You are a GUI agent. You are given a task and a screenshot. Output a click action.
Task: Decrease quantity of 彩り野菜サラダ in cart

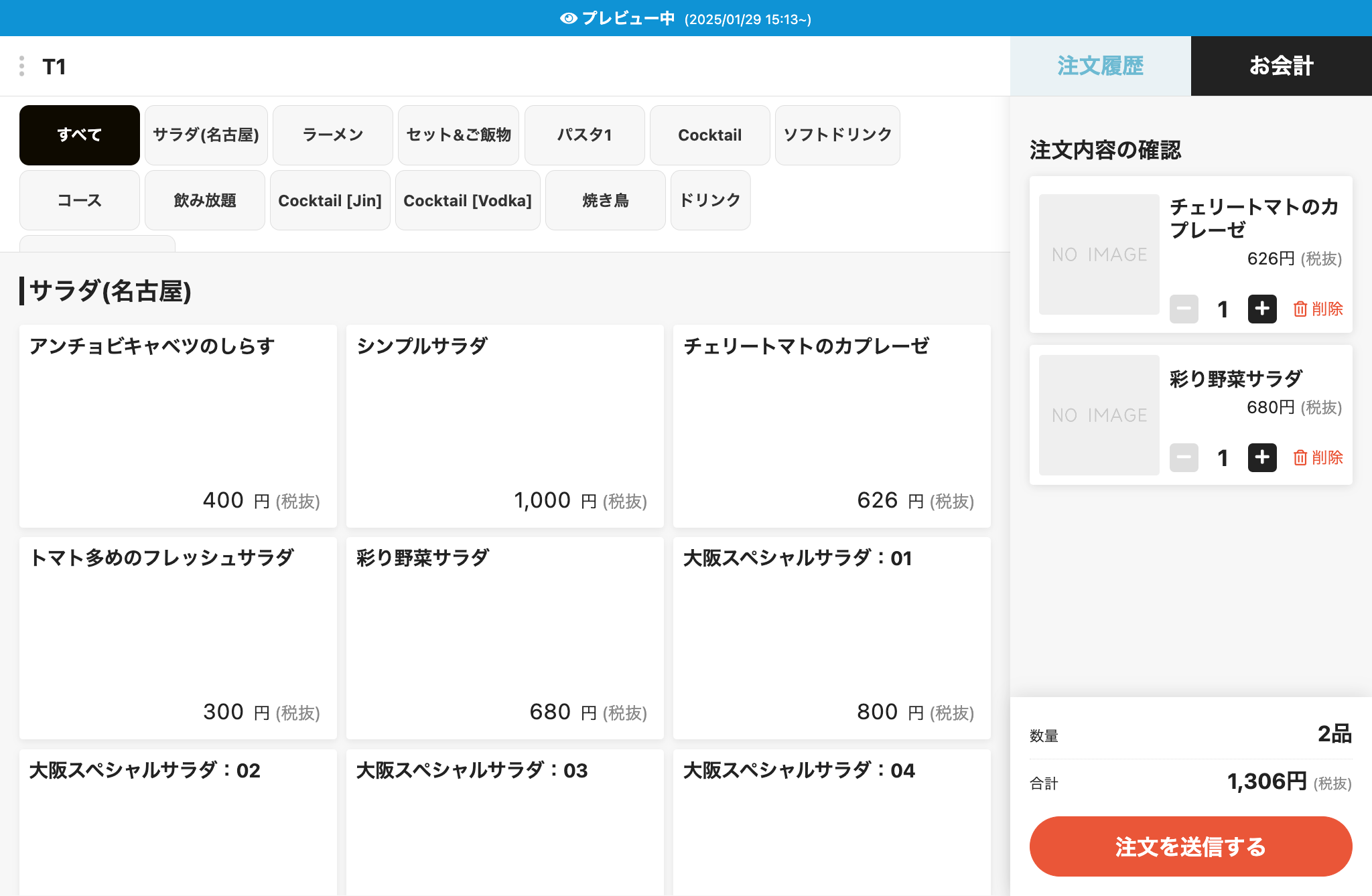click(1184, 457)
